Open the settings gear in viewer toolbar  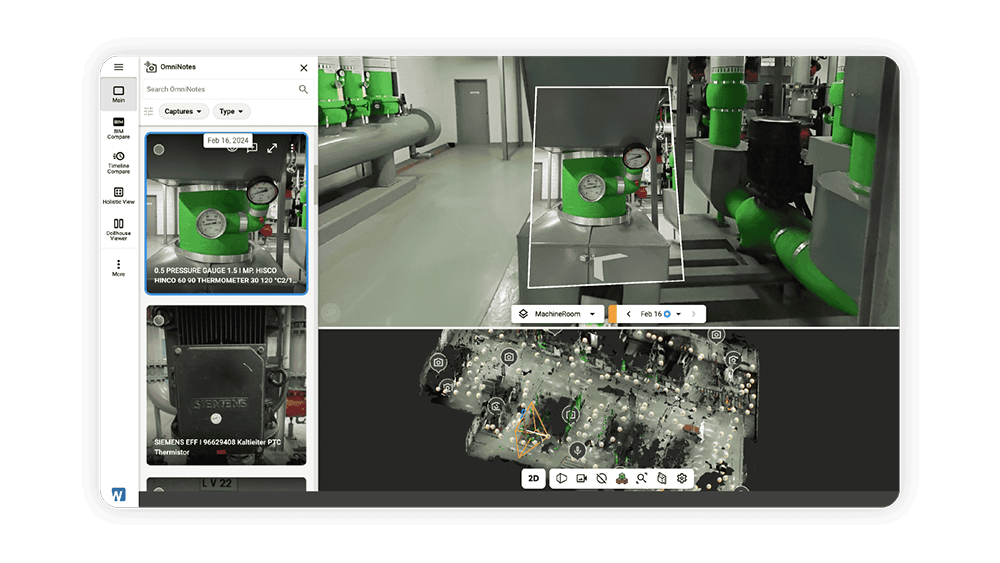coord(682,478)
